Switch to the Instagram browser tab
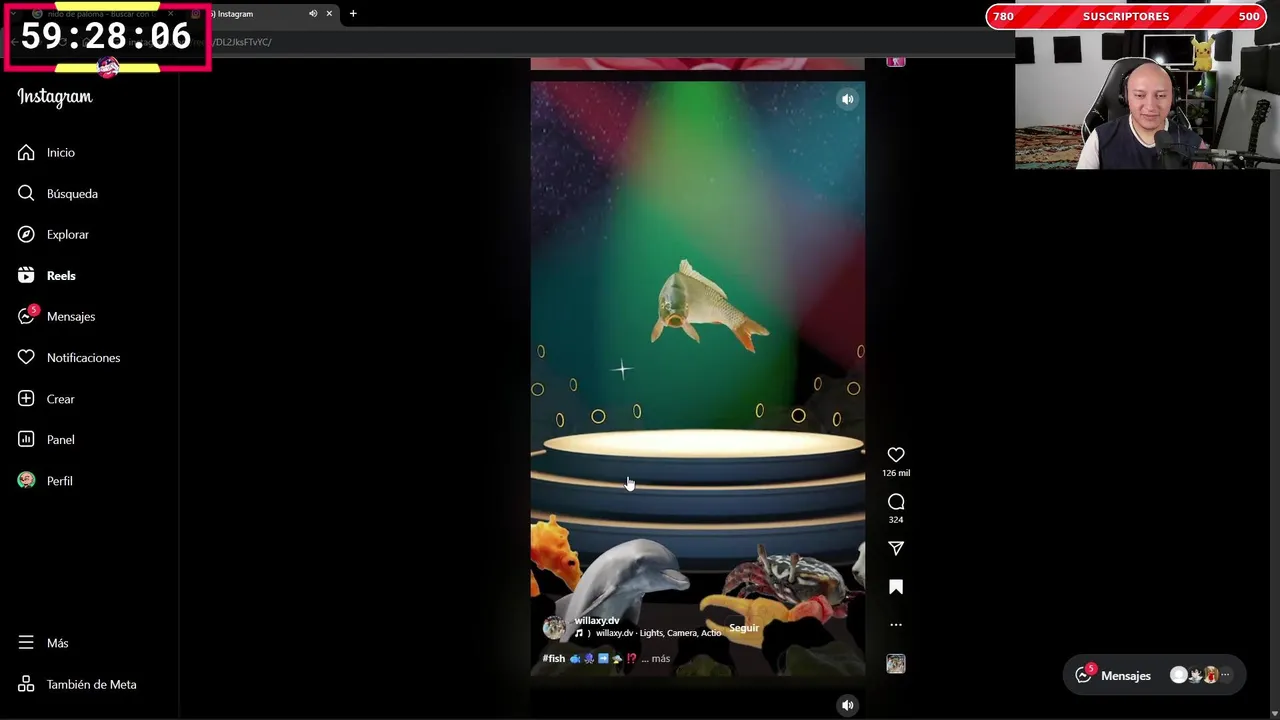Viewport: 1280px width, 720px height. (x=262, y=14)
